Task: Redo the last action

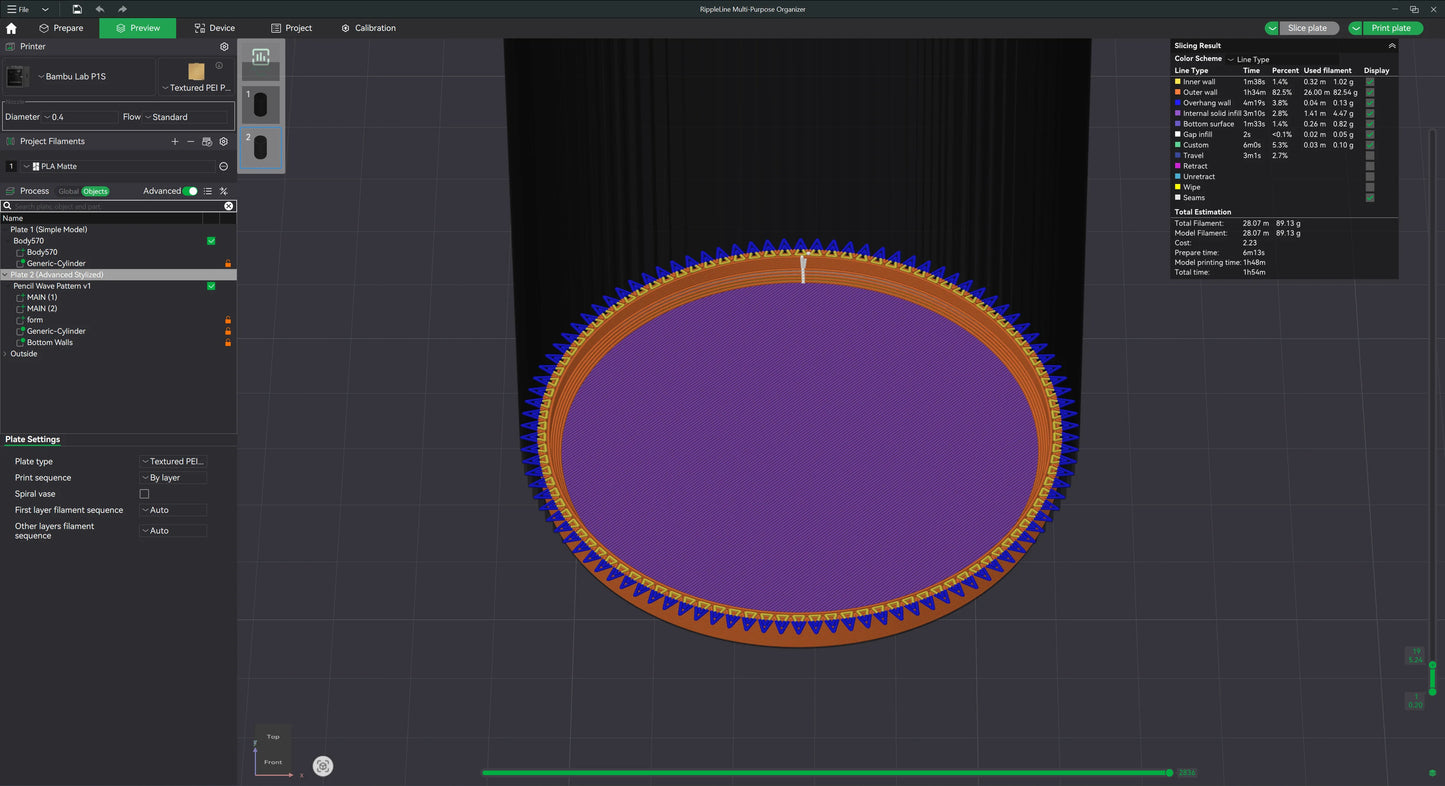Action: [x=122, y=9]
